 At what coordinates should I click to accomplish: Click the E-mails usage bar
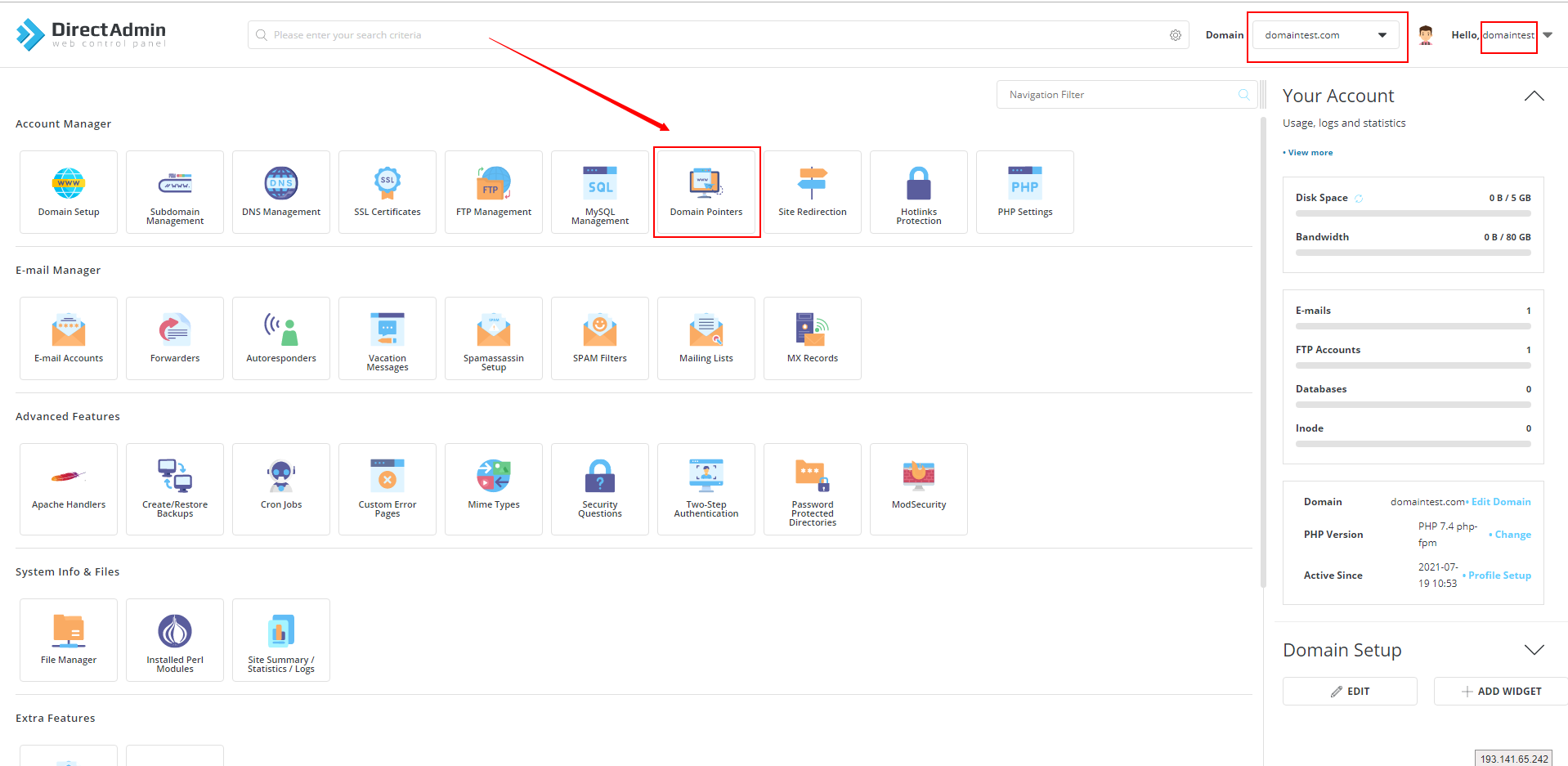tap(1413, 326)
